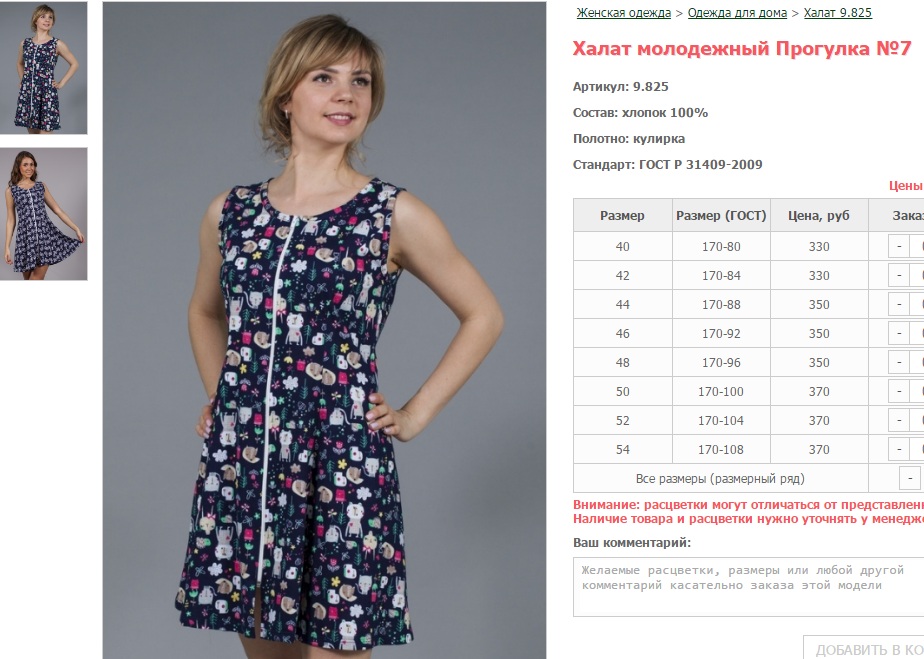Decrease quantity for size 54
924x659 pixels.
(899, 449)
